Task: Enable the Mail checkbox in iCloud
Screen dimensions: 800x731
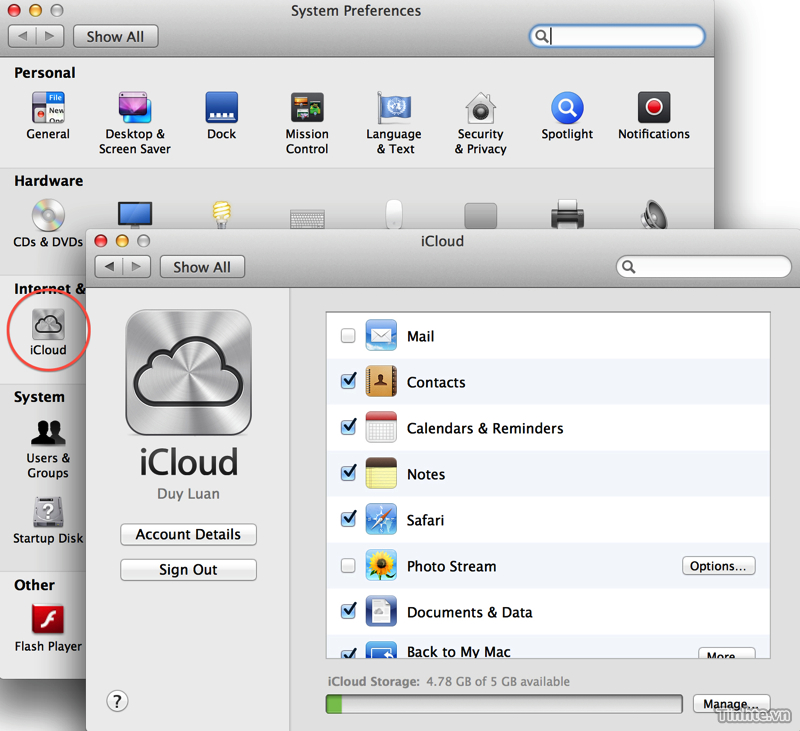Action: [x=348, y=336]
